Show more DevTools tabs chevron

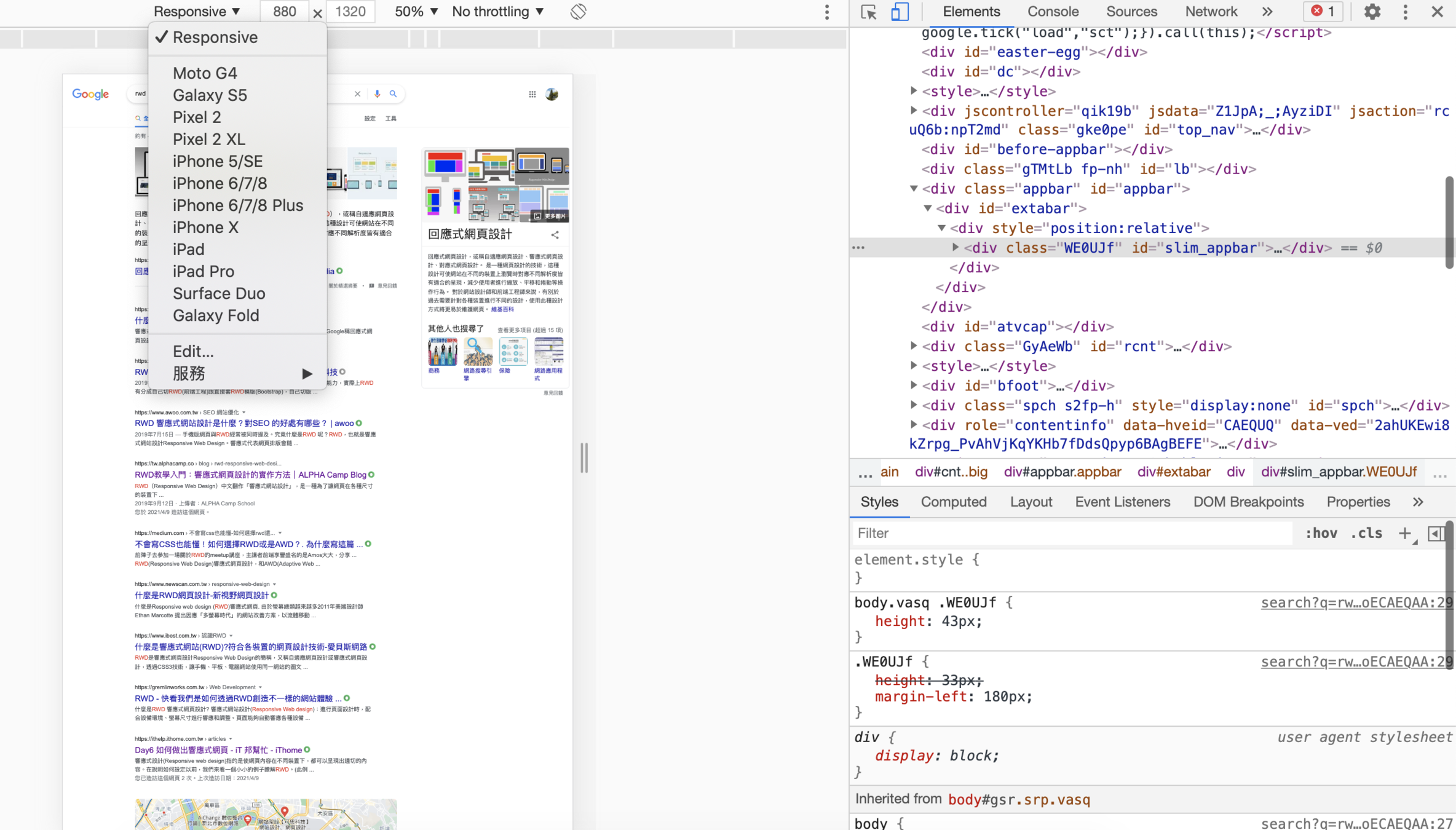point(1267,12)
